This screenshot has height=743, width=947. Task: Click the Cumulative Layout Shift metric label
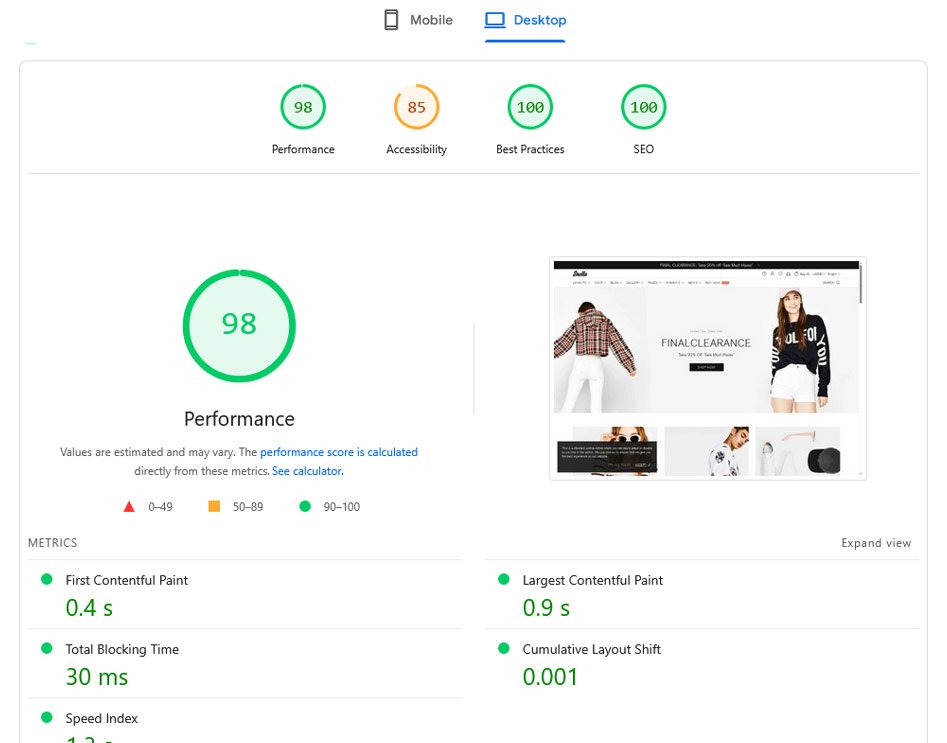[591, 649]
